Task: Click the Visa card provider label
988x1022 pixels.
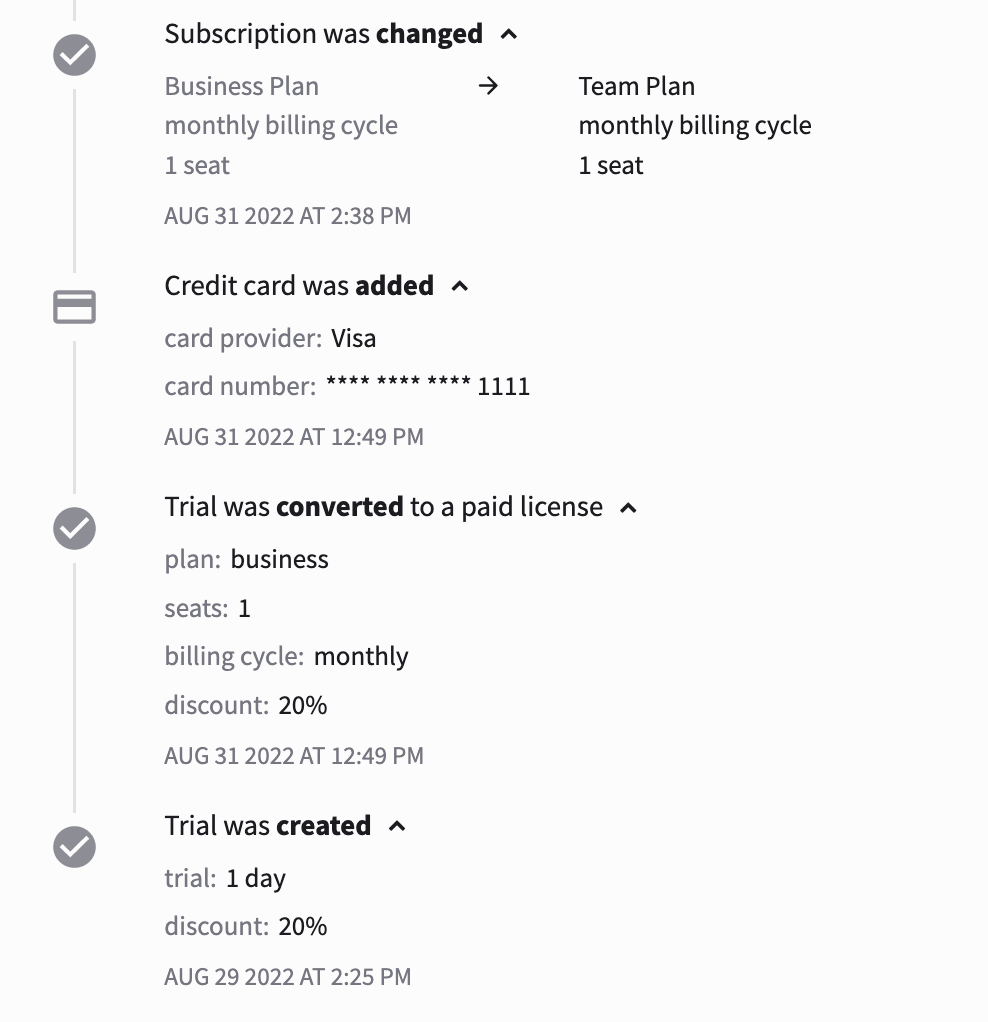Action: (x=353, y=338)
